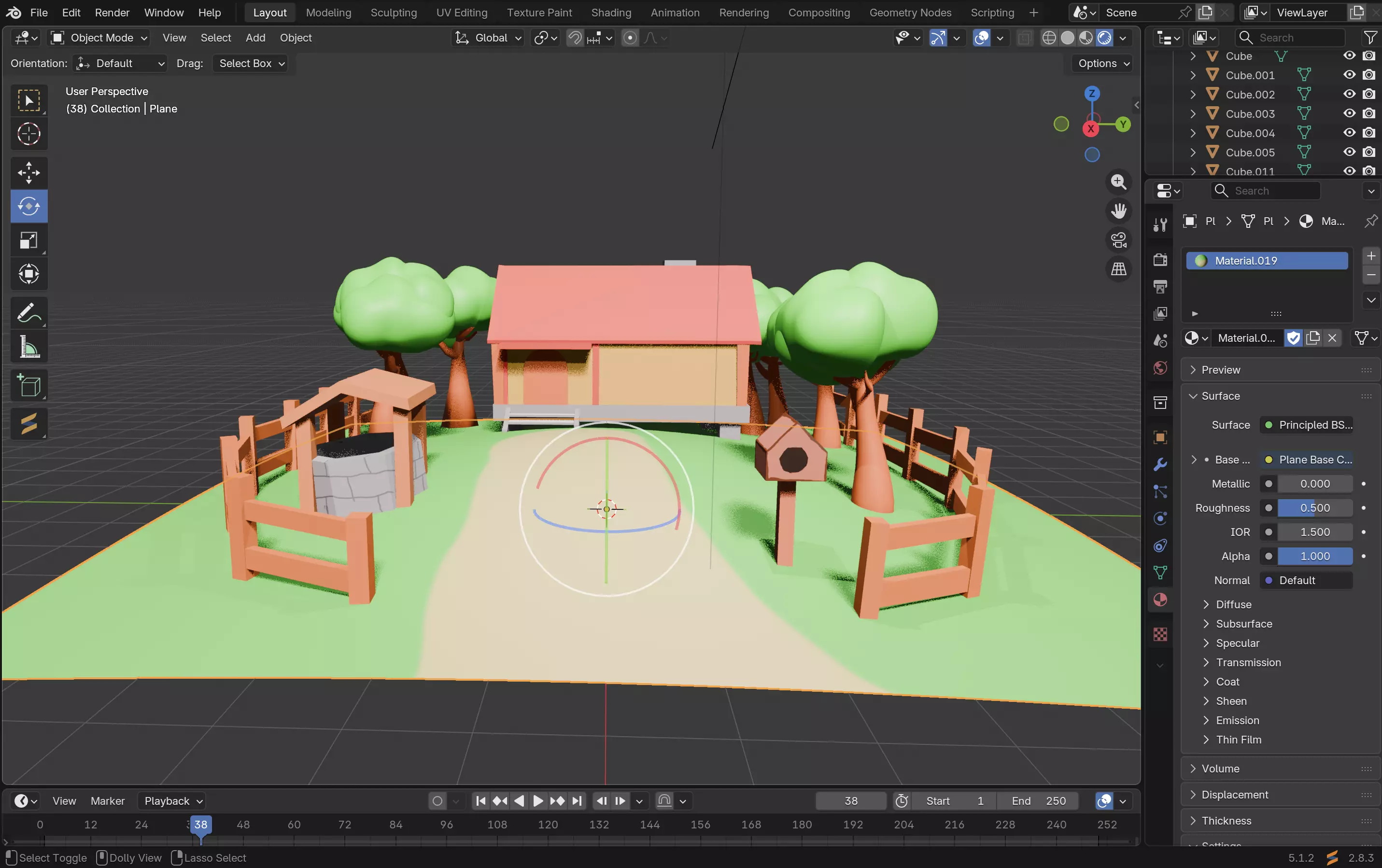Disable Cube.002 in renders via camera icon
This screenshot has height=868, width=1382.
point(1369,94)
